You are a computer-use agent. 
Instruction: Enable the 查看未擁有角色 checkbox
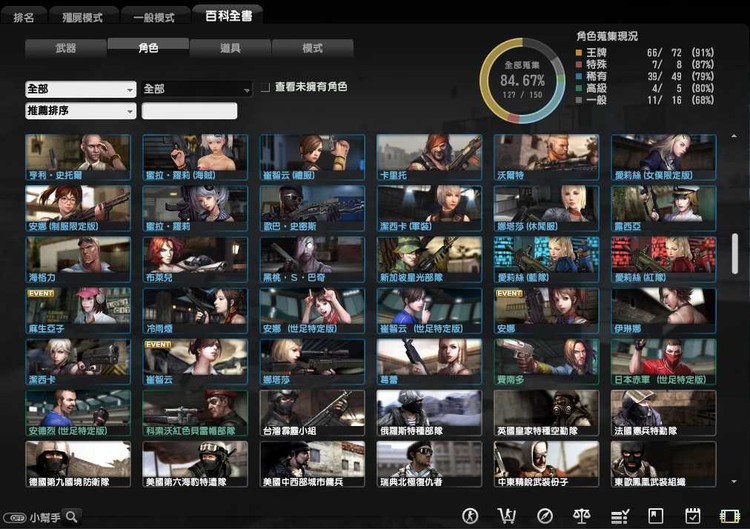click(265, 87)
